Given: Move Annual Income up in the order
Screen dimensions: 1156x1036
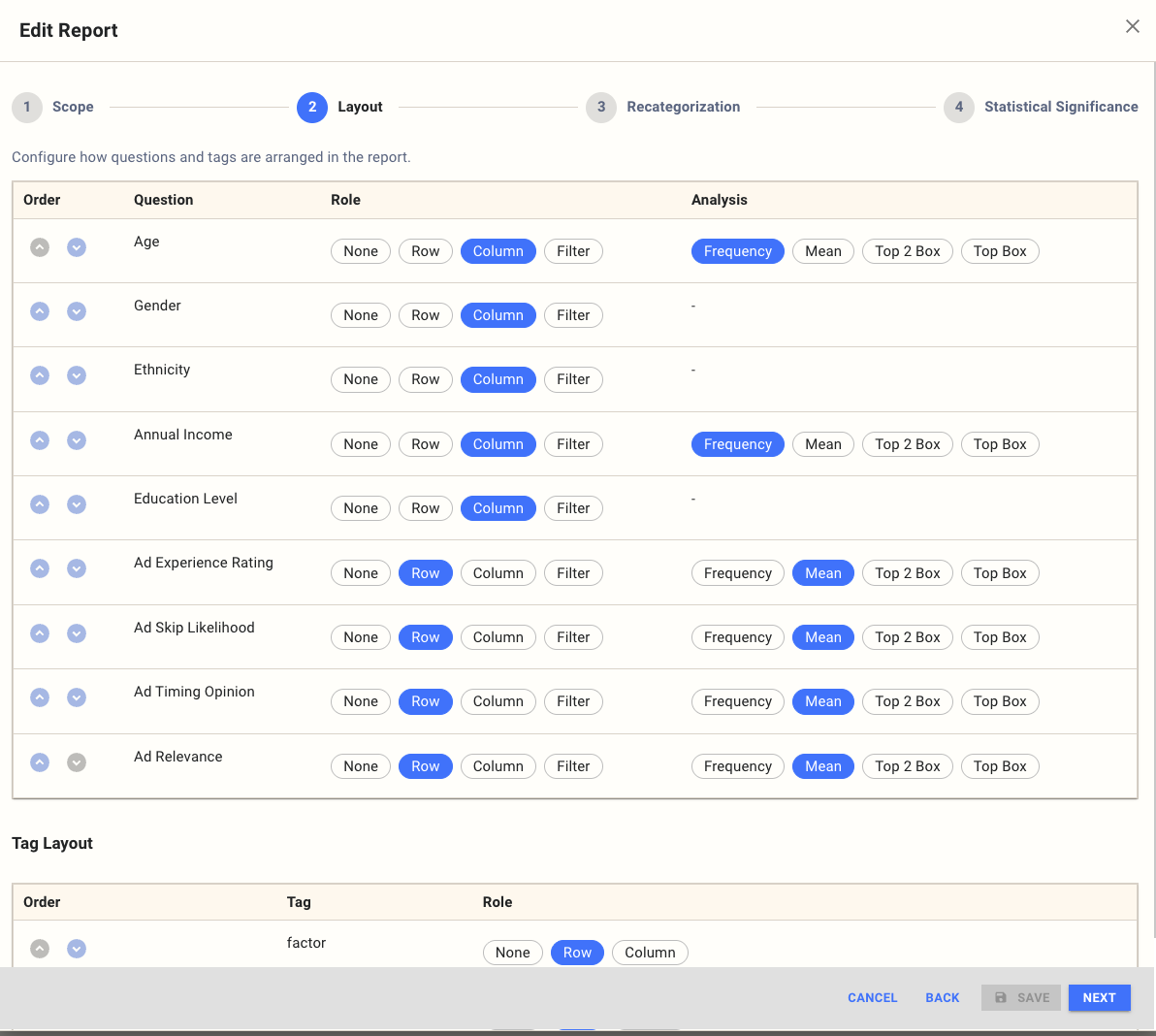Looking at the screenshot, I should pos(40,439).
